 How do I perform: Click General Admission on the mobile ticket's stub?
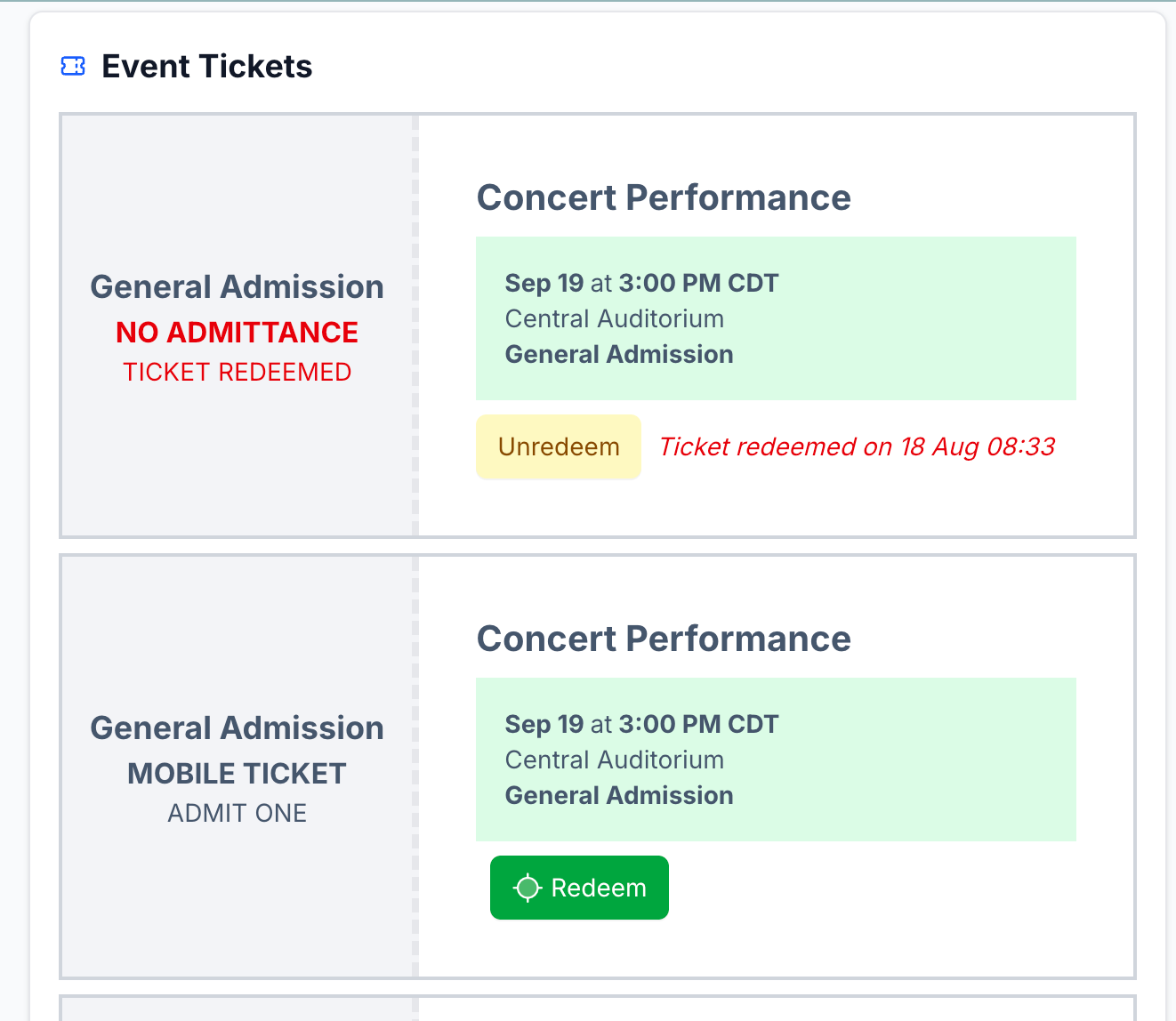[x=237, y=728]
